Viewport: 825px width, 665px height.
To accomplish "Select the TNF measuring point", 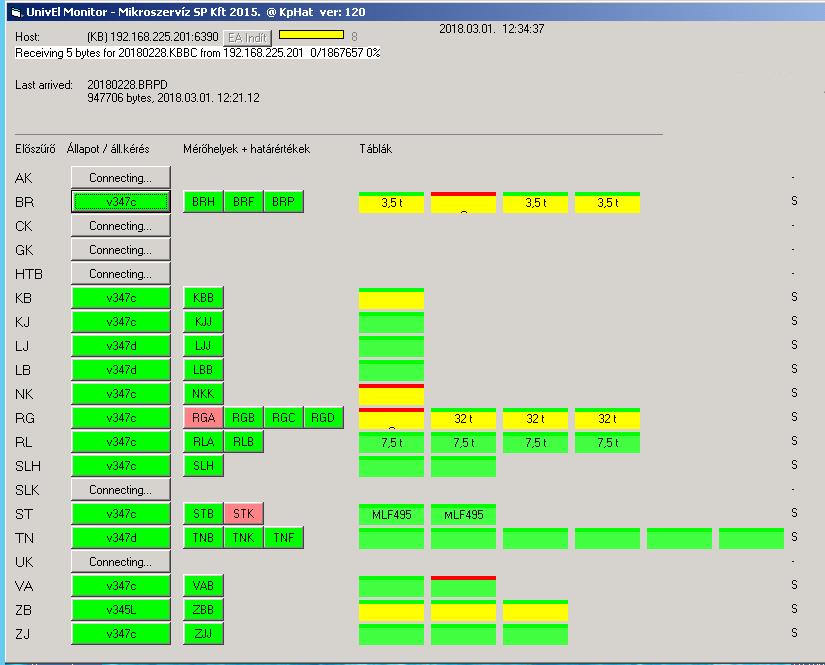I will (283, 538).
